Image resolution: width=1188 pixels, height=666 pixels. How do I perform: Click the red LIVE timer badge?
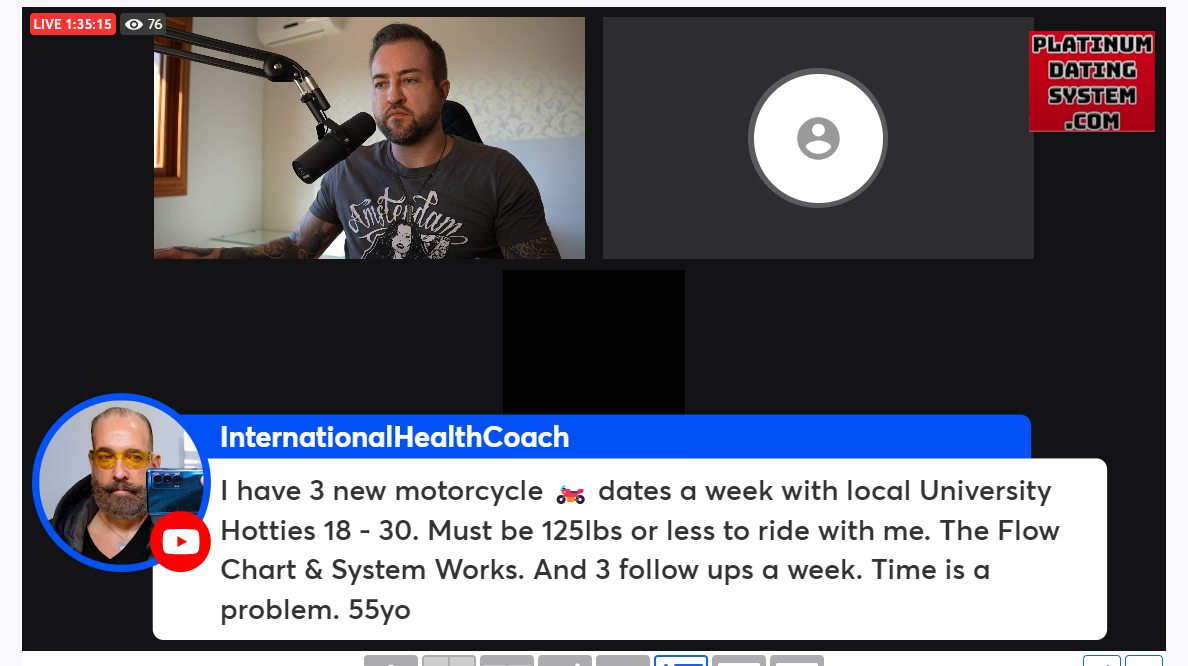tap(73, 24)
